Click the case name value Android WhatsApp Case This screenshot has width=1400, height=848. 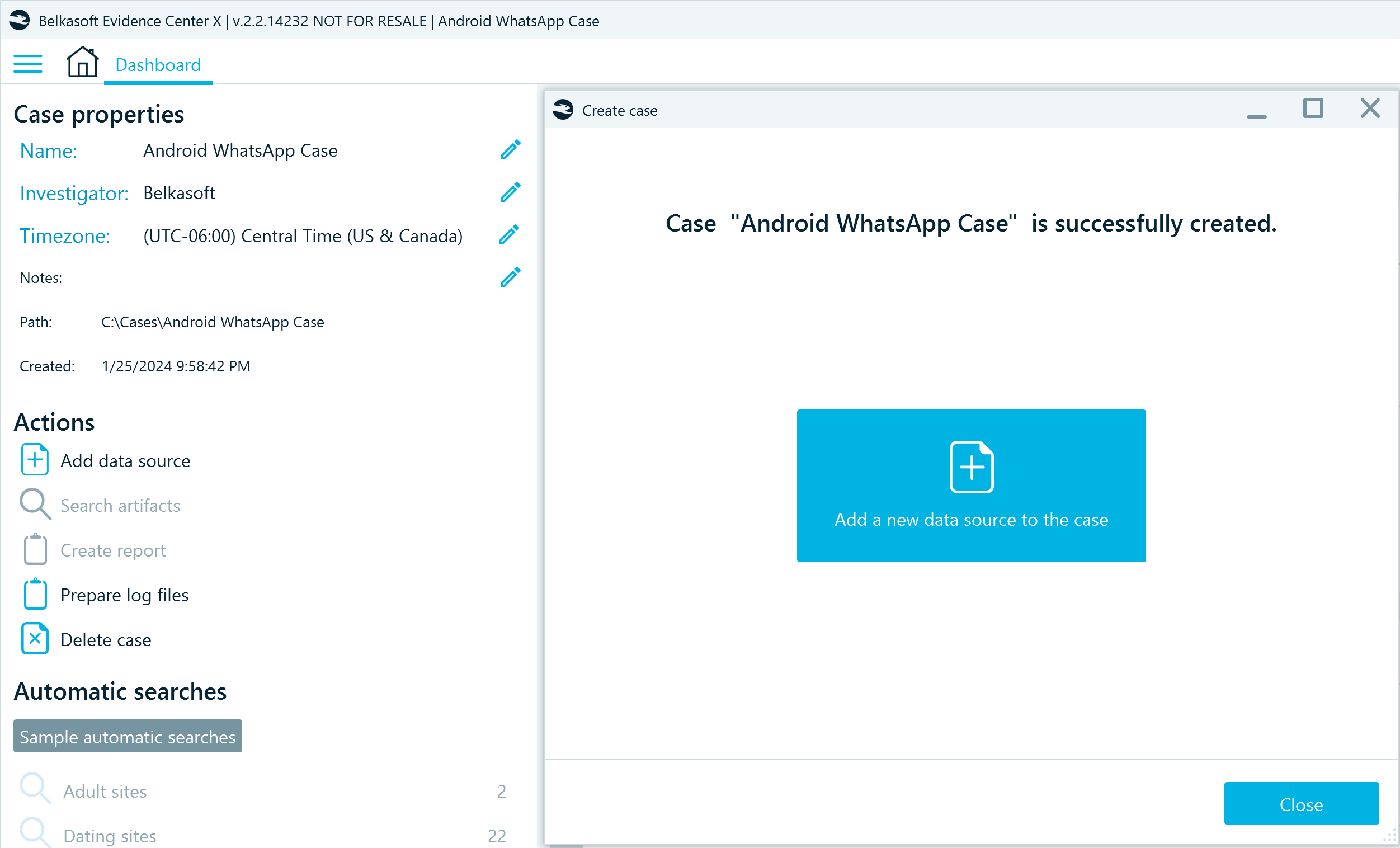pos(241,150)
